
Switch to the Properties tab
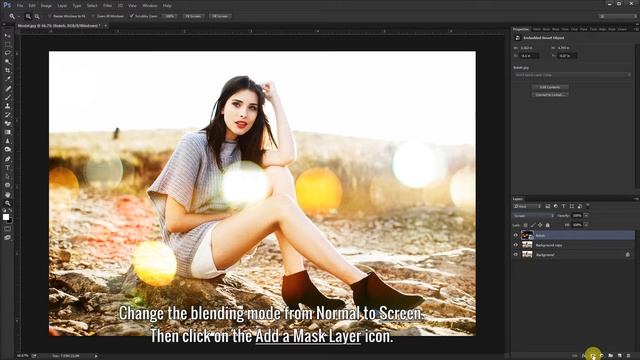(x=521, y=29)
